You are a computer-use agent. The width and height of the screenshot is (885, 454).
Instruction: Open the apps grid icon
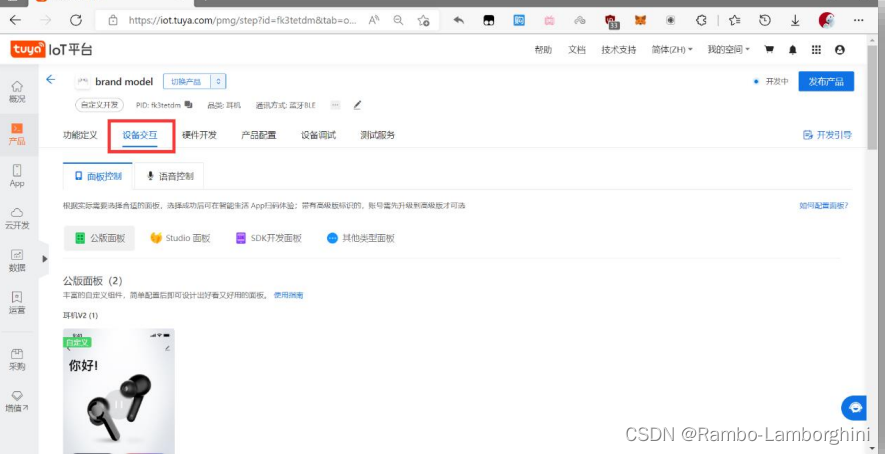pos(816,50)
